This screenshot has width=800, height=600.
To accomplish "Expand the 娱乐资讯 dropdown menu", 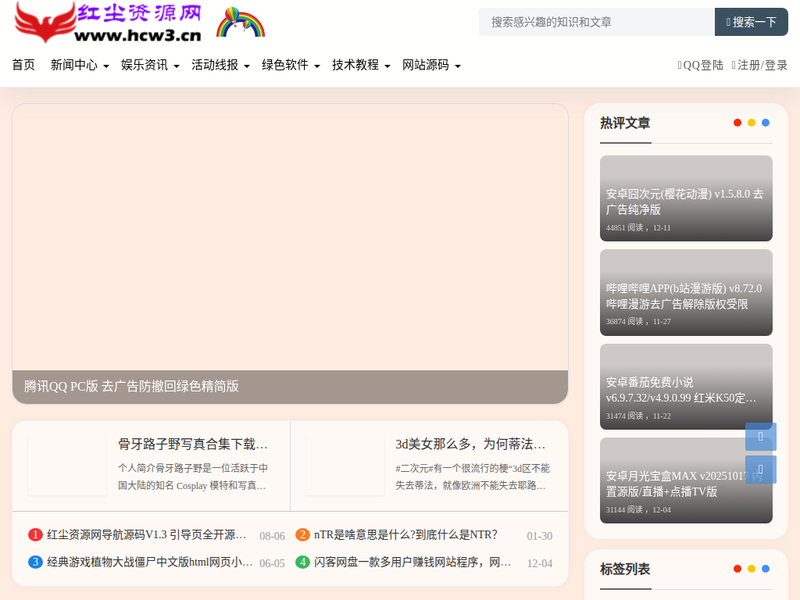I will tap(150, 65).
